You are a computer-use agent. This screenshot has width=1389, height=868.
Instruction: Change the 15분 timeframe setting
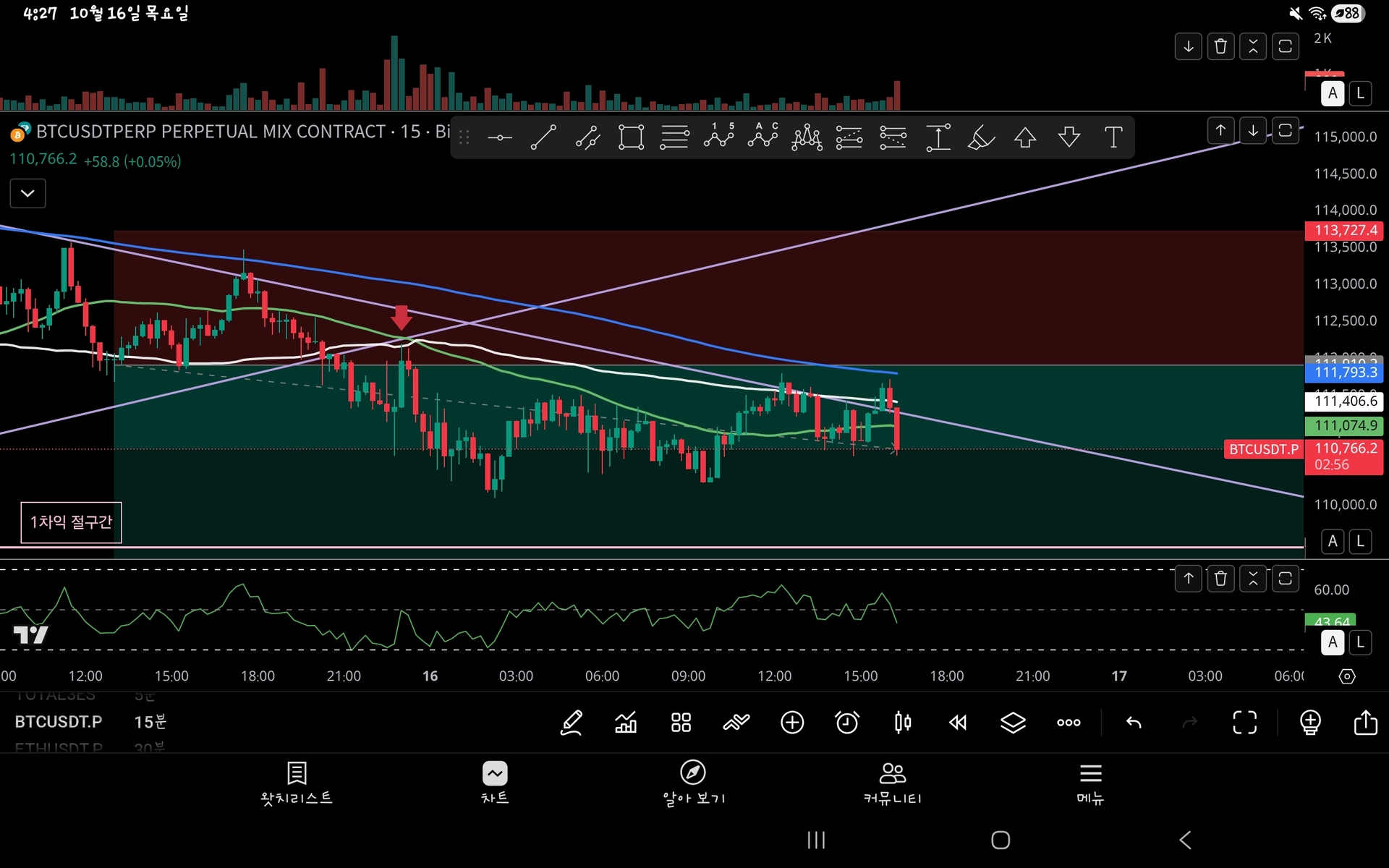point(150,722)
